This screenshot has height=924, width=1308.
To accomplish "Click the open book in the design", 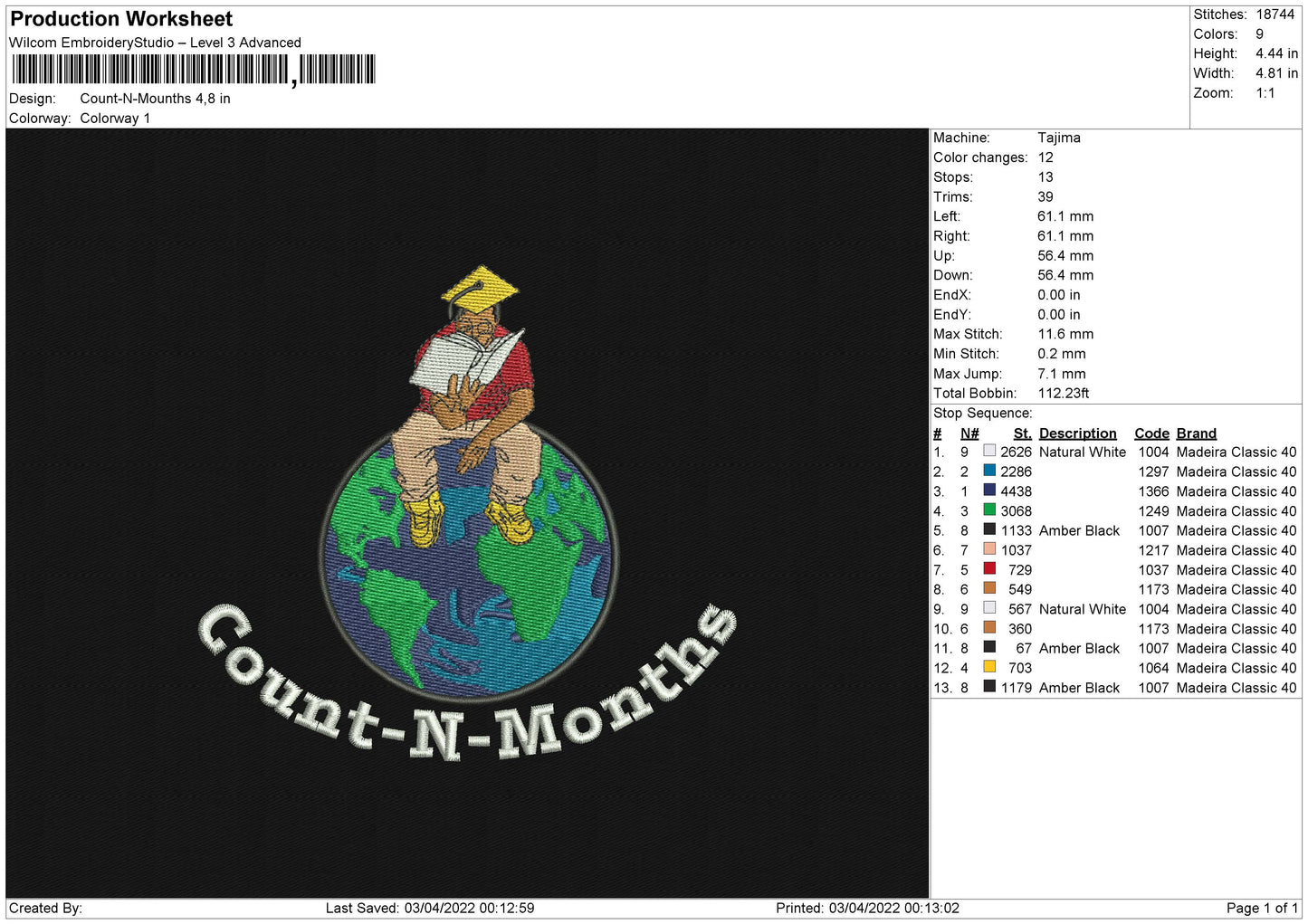I will click(465, 359).
